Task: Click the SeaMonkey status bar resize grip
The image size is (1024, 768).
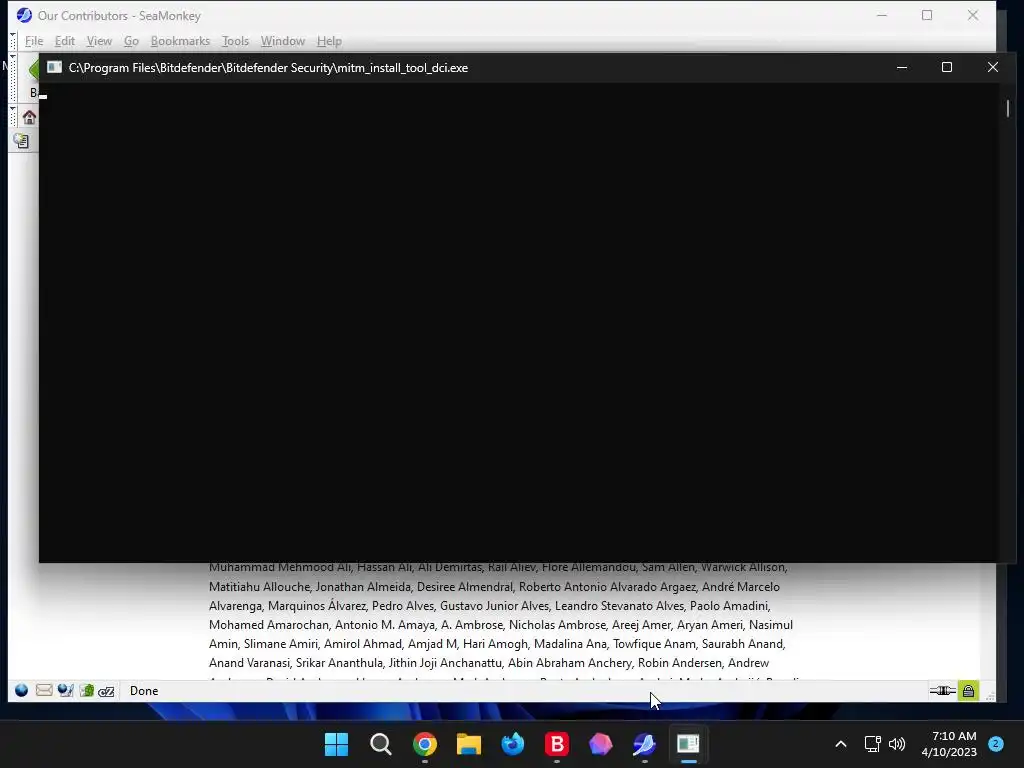Action: click(x=990, y=696)
